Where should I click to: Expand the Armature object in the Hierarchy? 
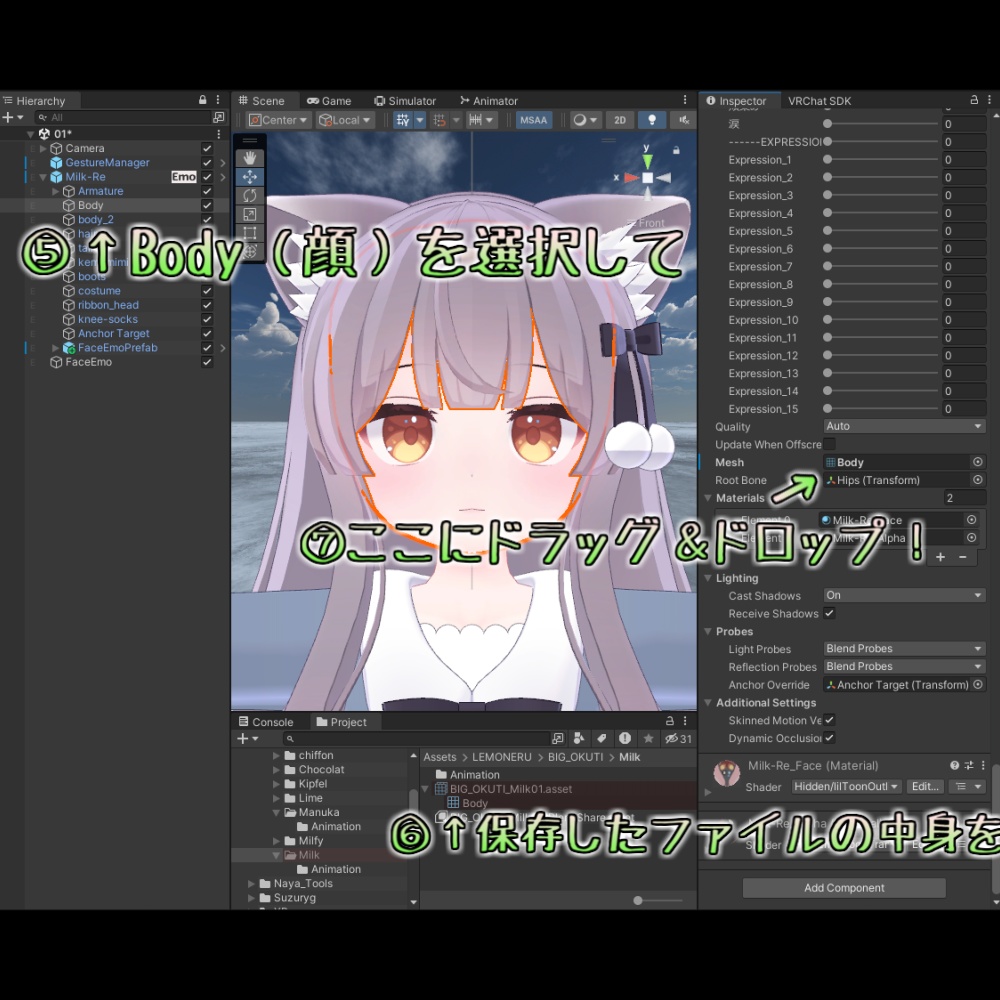pyautogui.click(x=58, y=190)
